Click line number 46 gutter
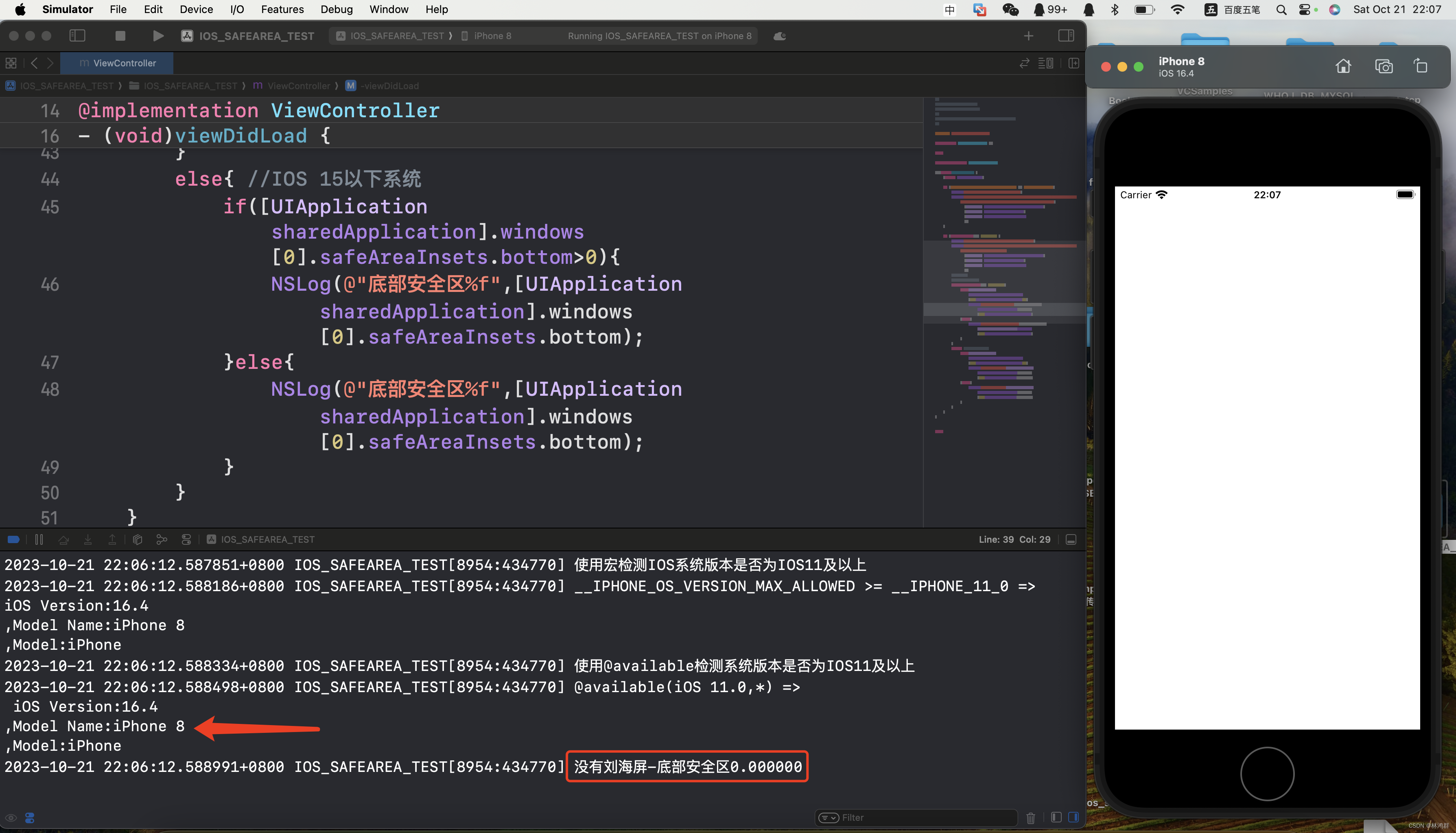1456x833 pixels. (50, 284)
